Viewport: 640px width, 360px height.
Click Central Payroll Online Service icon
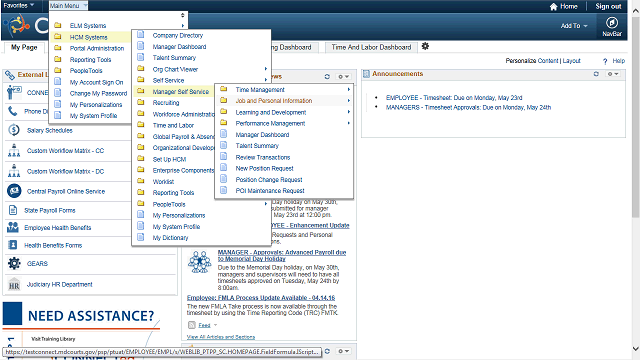coord(14,191)
